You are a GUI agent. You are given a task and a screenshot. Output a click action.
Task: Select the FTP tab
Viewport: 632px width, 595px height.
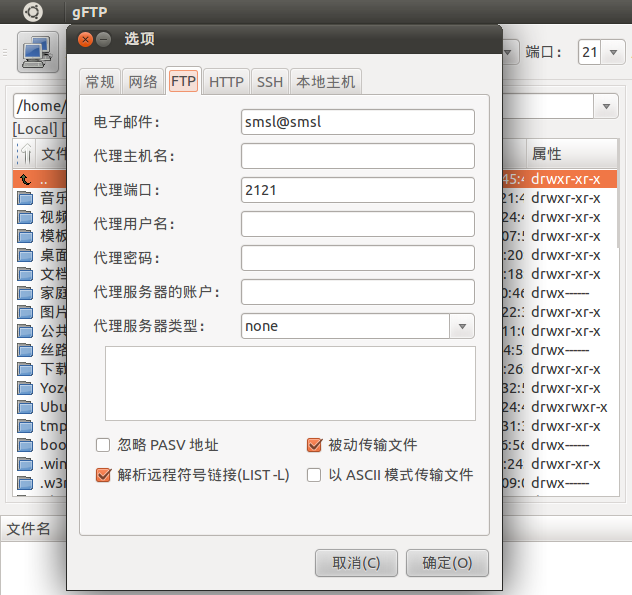[183, 81]
